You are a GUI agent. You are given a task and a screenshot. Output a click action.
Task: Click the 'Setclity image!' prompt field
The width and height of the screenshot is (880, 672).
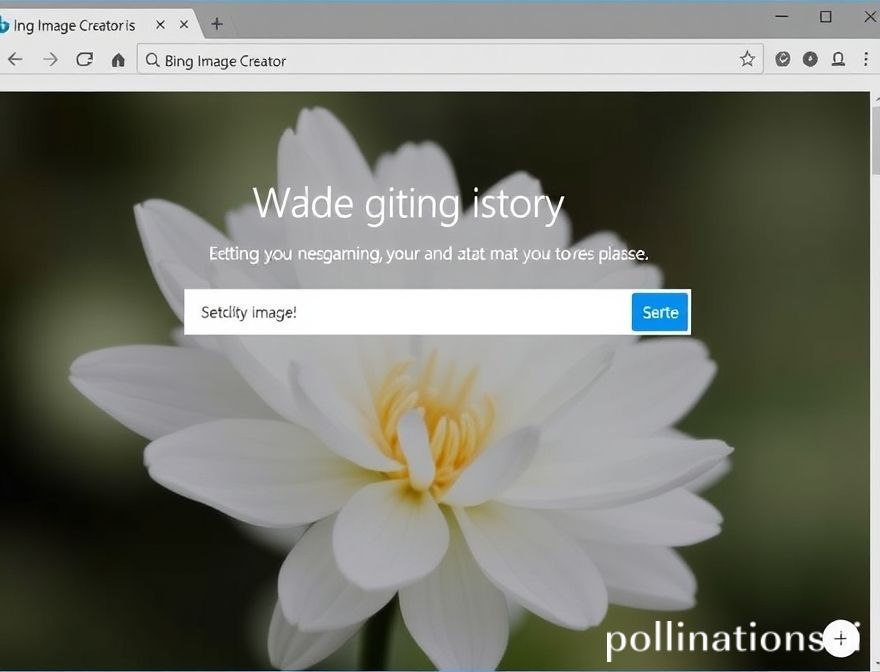[x=407, y=312]
